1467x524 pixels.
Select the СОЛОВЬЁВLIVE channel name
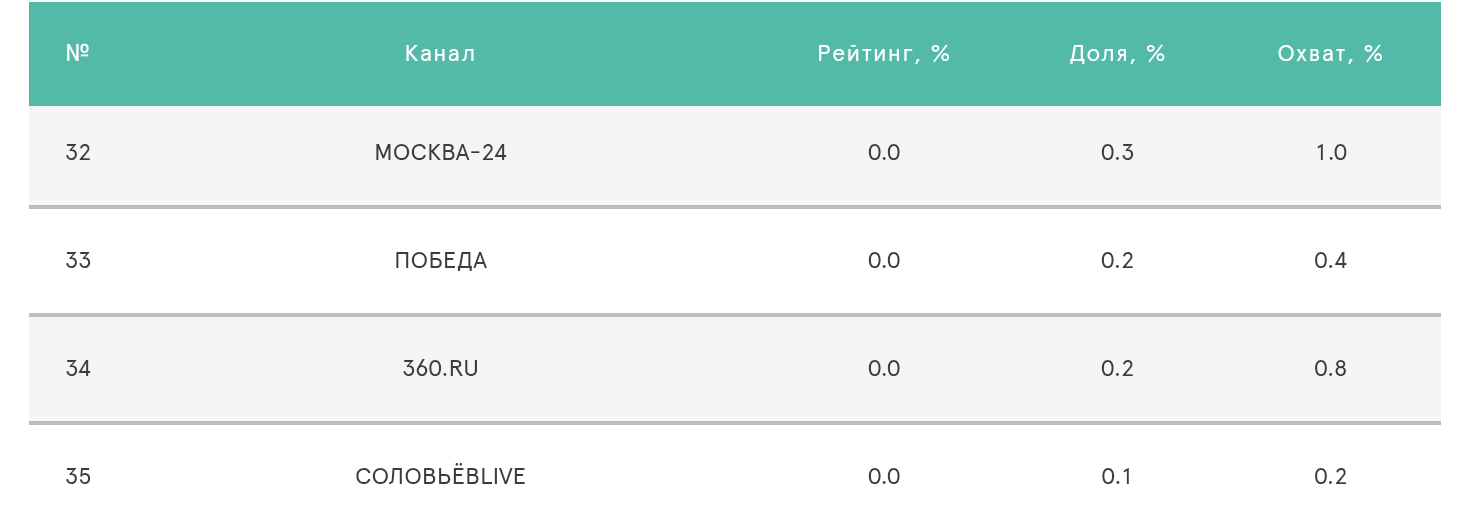pos(440,477)
